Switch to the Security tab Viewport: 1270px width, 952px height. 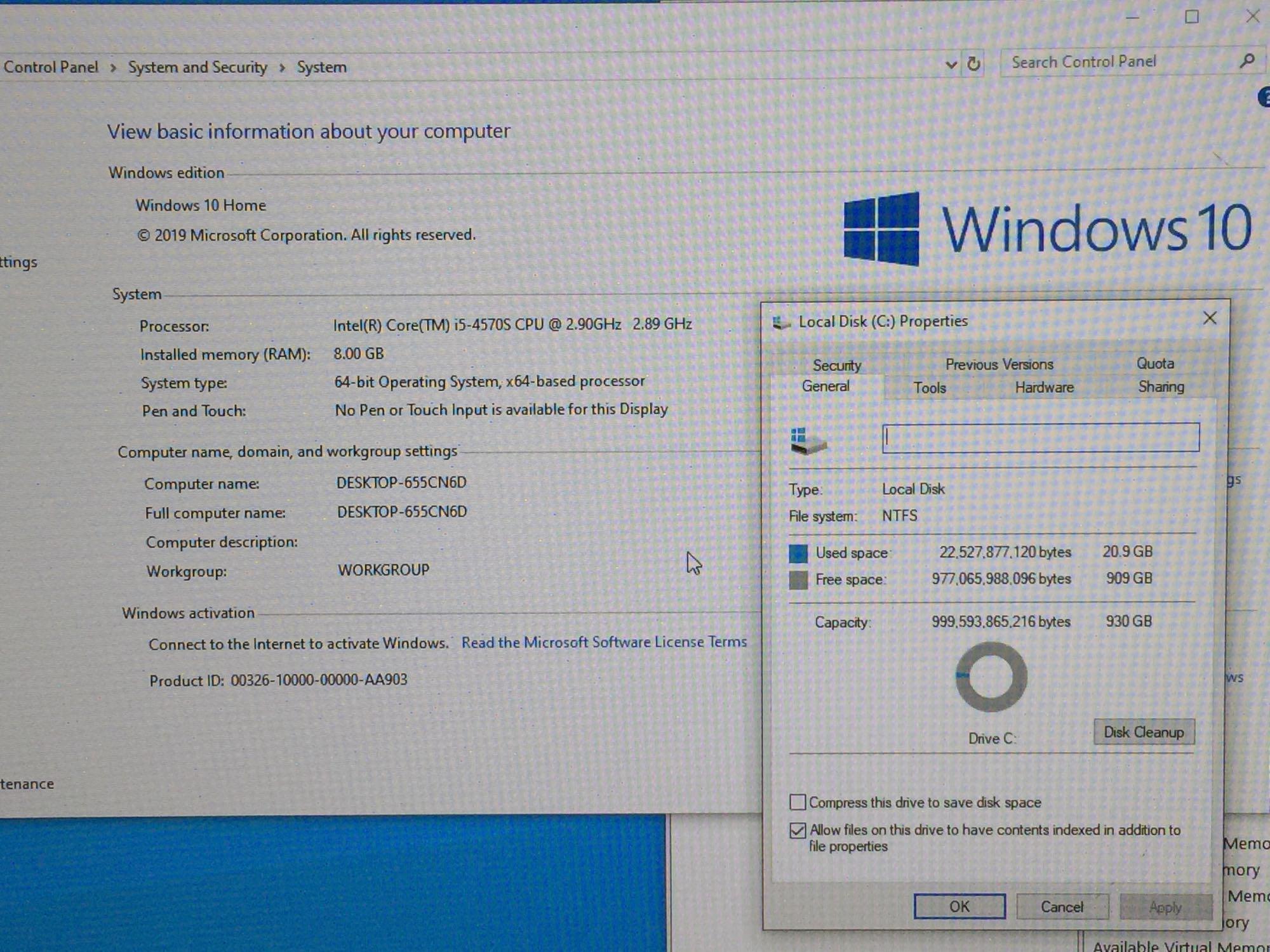837,365
